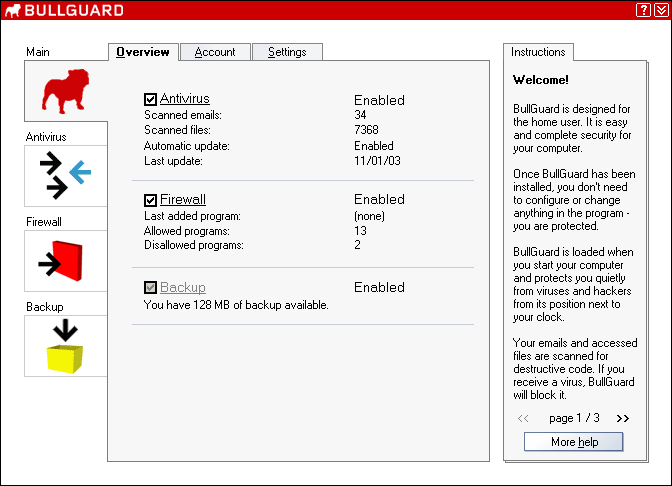Click the Scanned emails value 34

pyautogui.click(x=360, y=114)
